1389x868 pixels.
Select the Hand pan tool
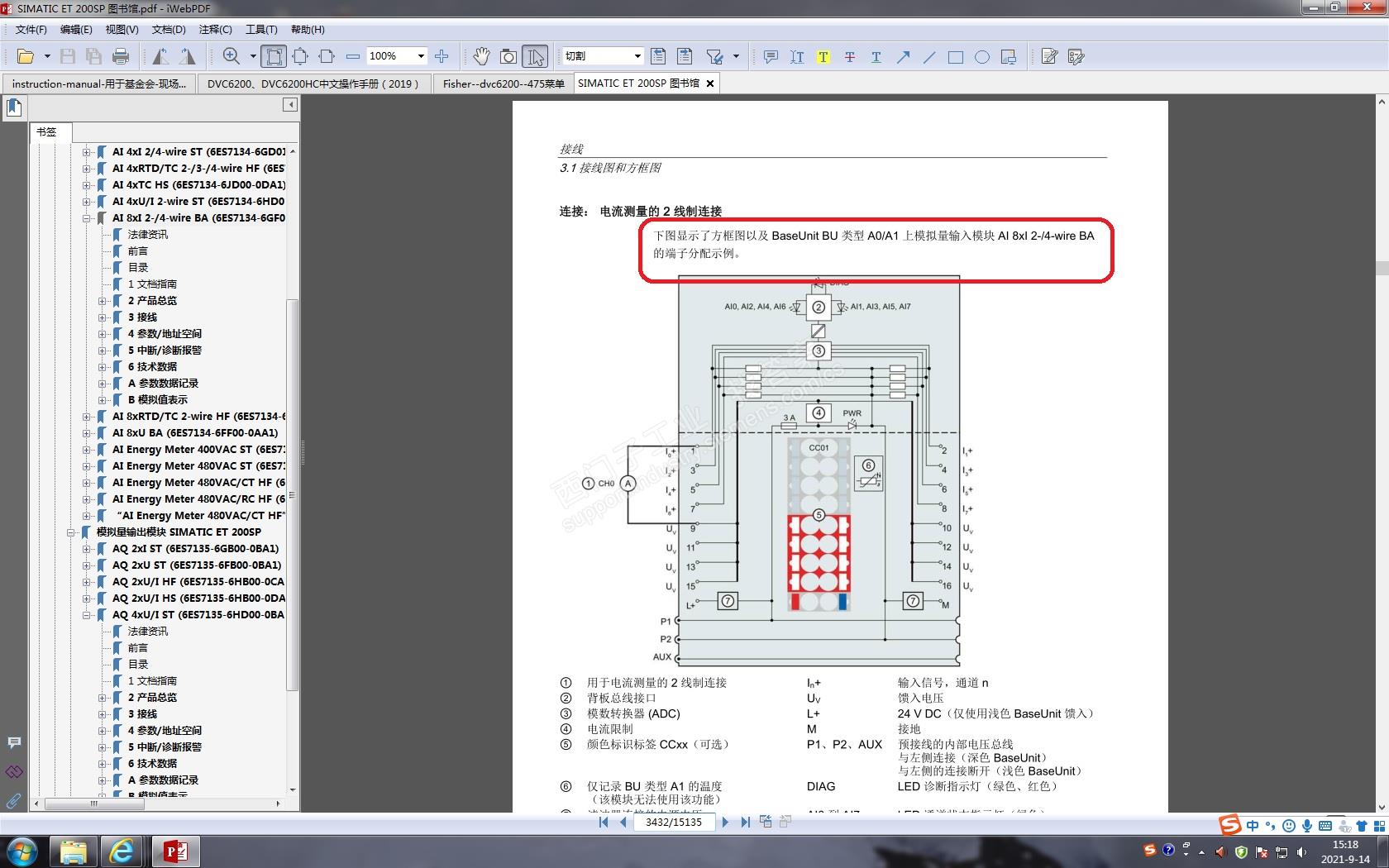[481, 56]
